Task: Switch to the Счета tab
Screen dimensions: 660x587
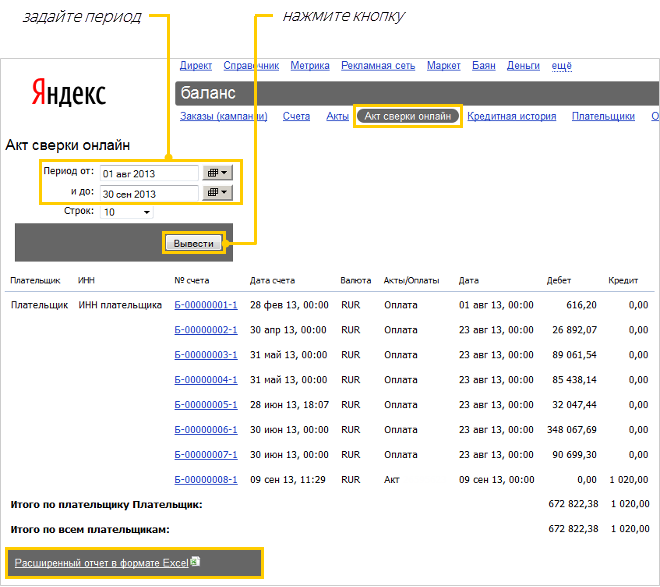Action: click(296, 116)
